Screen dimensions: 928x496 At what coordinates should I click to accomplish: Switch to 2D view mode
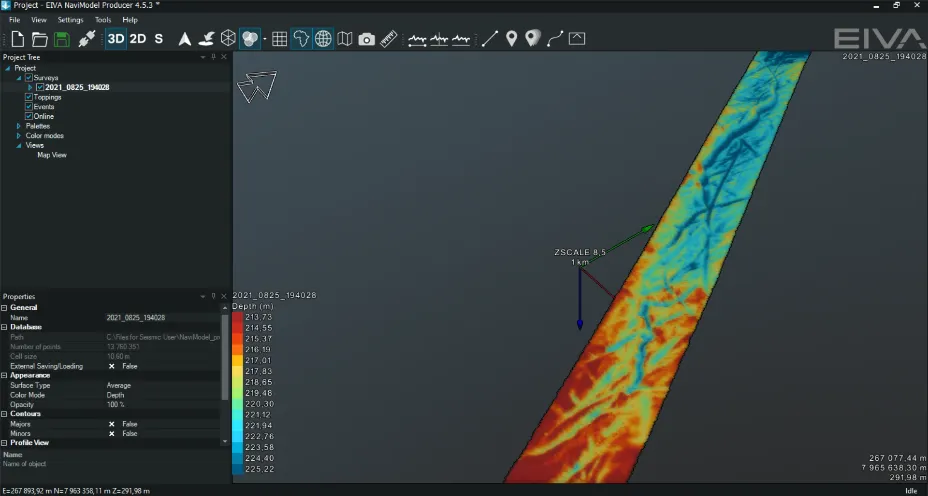[138, 39]
